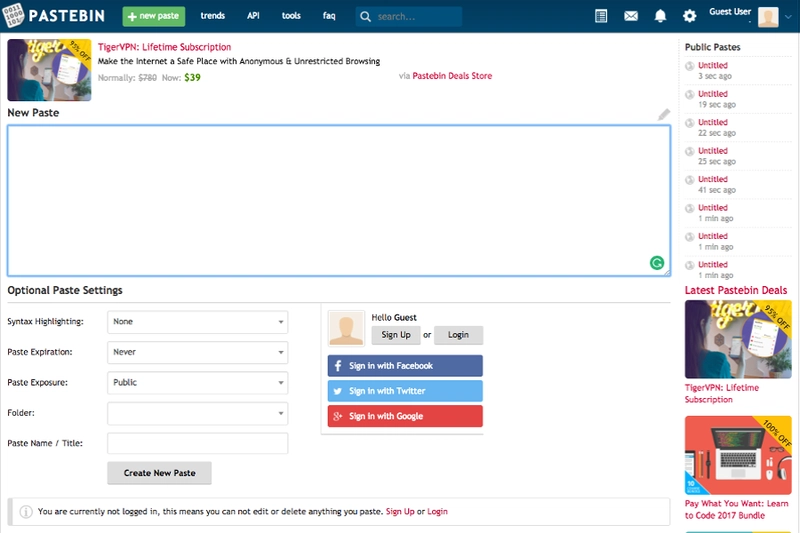Open the trends menu item
The width and height of the screenshot is (800, 533).
coord(213,16)
